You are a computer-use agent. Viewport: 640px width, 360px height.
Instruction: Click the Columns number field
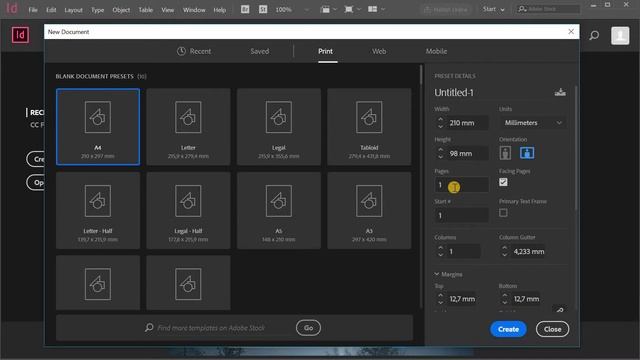(464, 251)
